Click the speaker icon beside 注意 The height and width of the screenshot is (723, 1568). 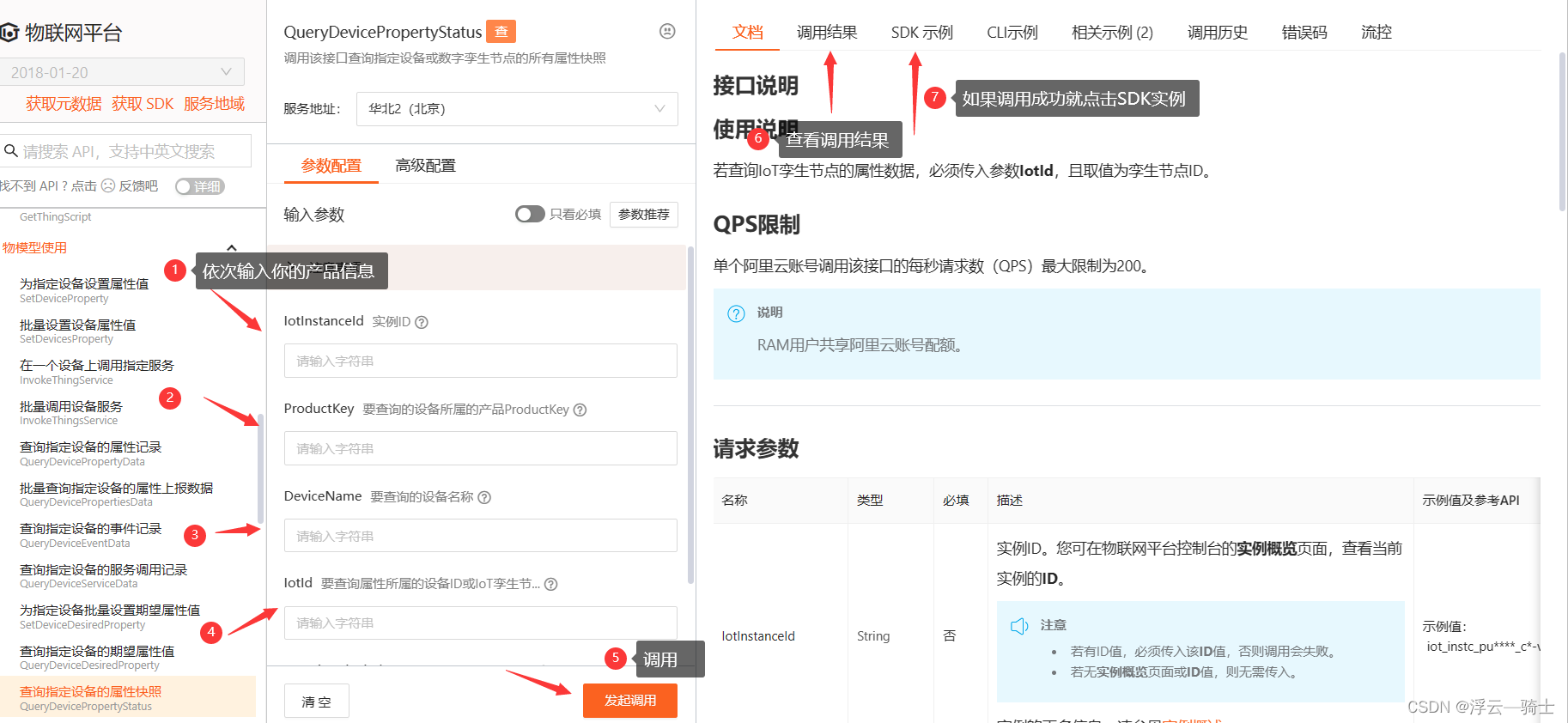[1019, 626]
